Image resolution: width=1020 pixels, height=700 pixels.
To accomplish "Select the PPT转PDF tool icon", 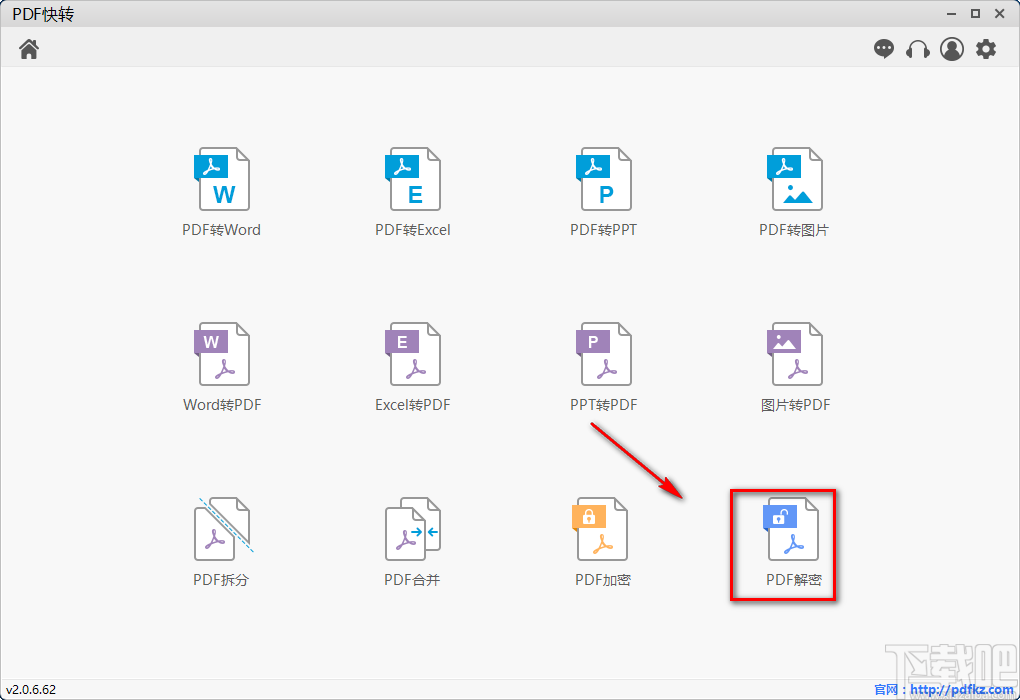I will 604,354.
